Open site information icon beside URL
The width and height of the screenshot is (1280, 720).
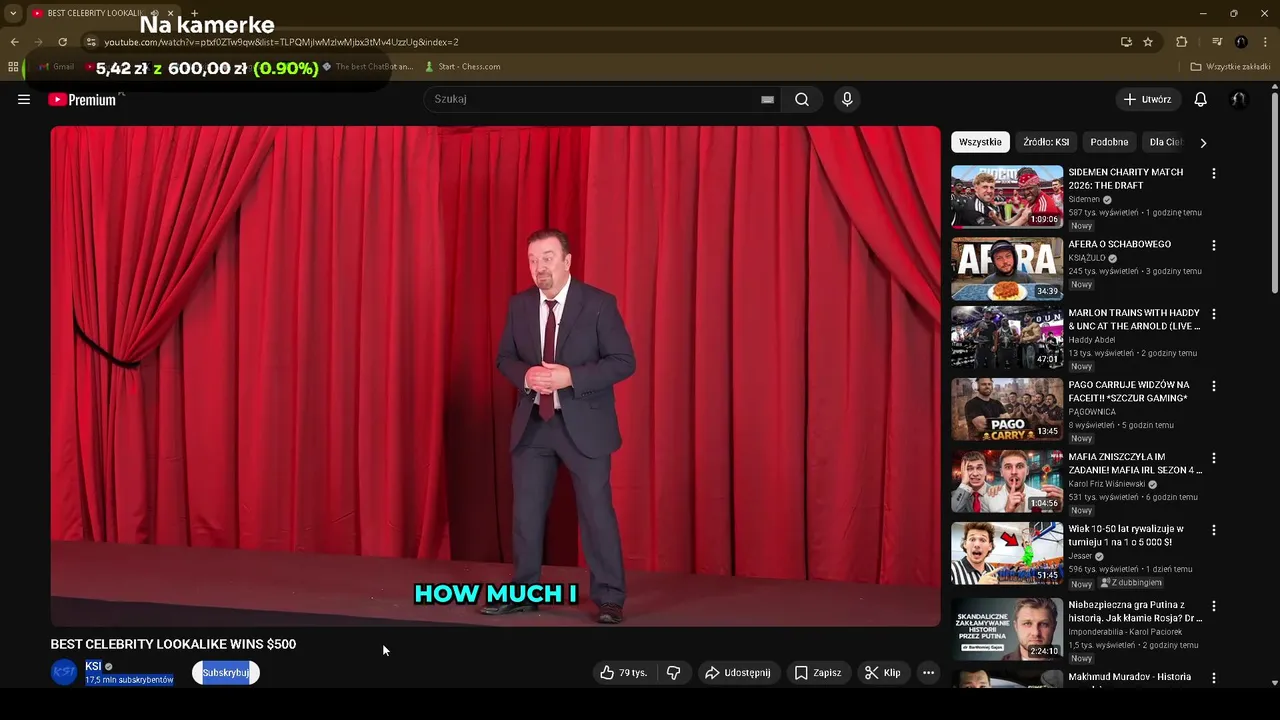tap(91, 42)
